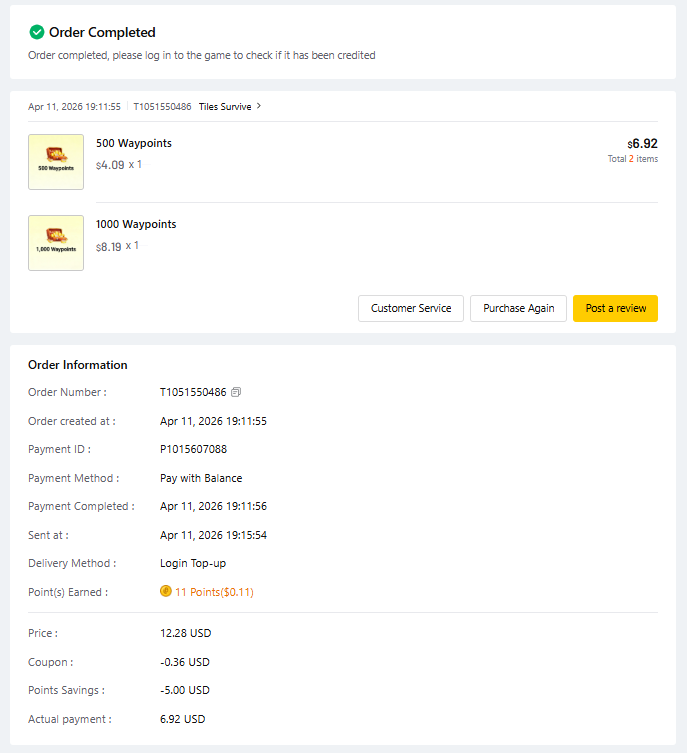Open the Tiles Survive game link
Screen dimensions: 687x753
(225, 106)
